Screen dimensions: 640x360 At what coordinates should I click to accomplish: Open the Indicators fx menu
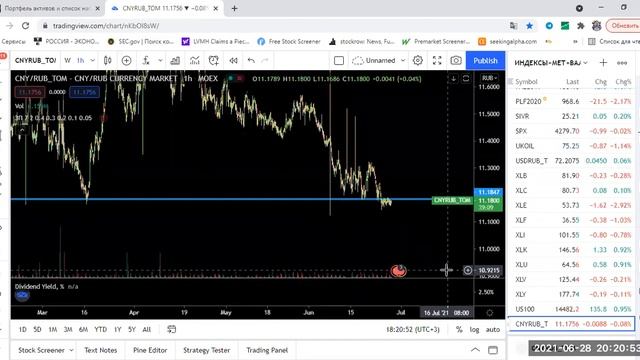(x=146, y=60)
